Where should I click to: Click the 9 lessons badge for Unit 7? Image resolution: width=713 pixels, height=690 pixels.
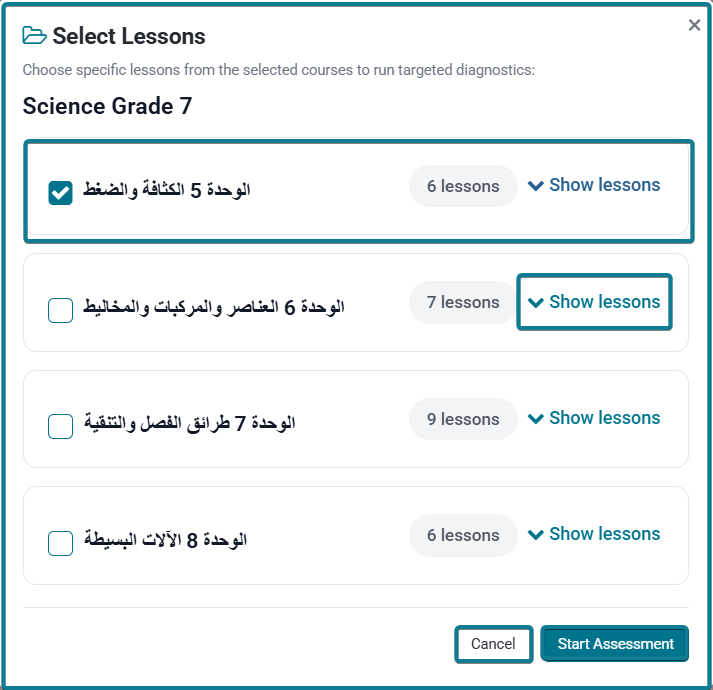coord(463,419)
